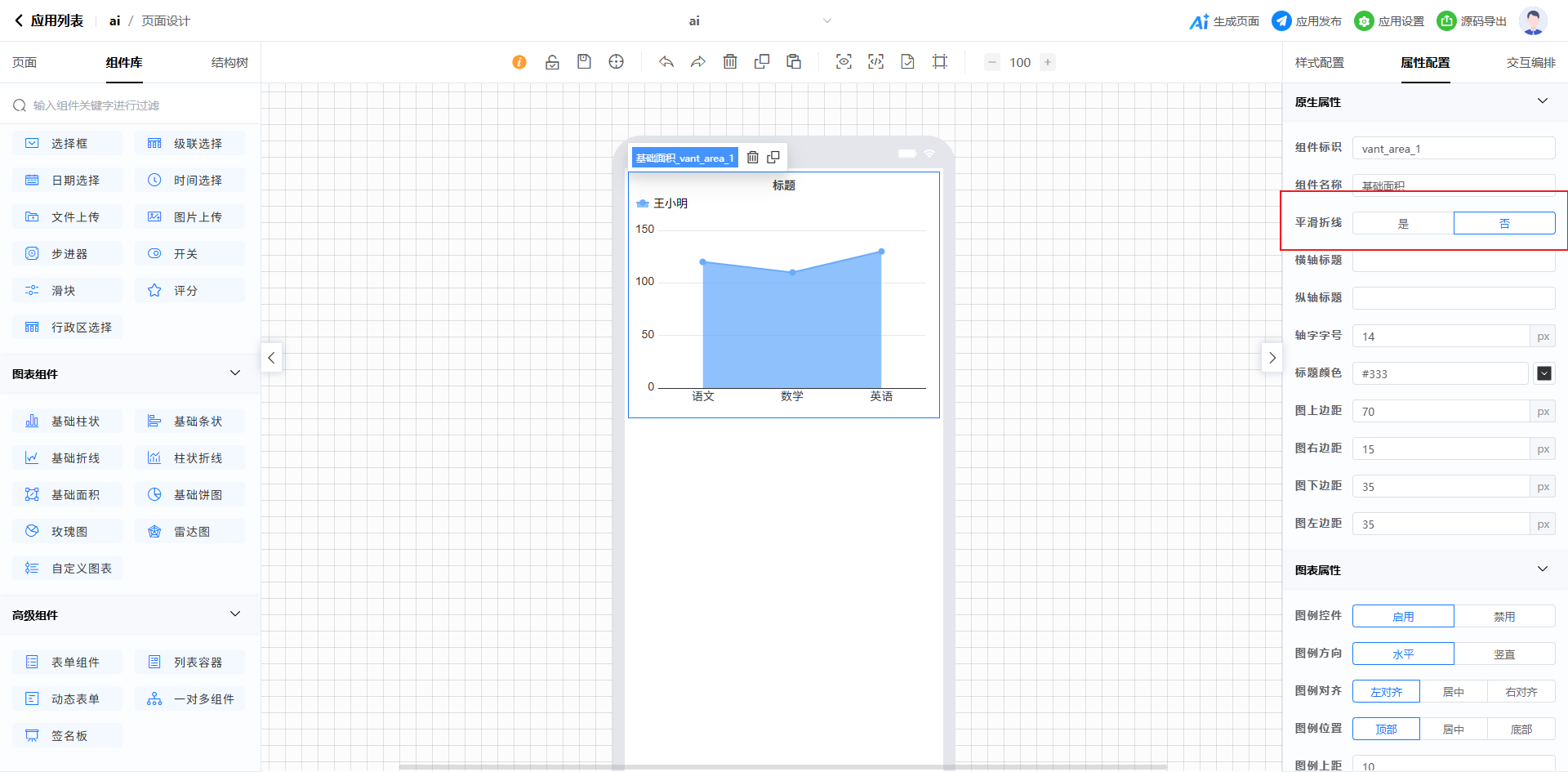Click the save icon in the toolbar
The image size is (1568, 772).
click(x=584, y=62)
